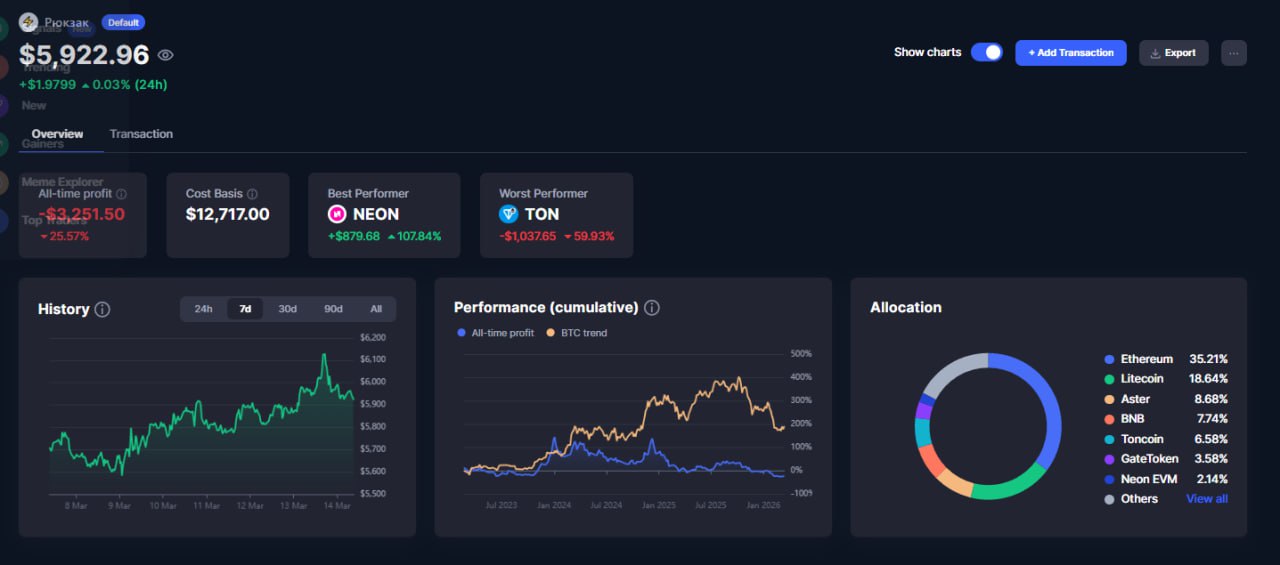Select the 24h history range

pyautogui.click(x=203, y=309)
